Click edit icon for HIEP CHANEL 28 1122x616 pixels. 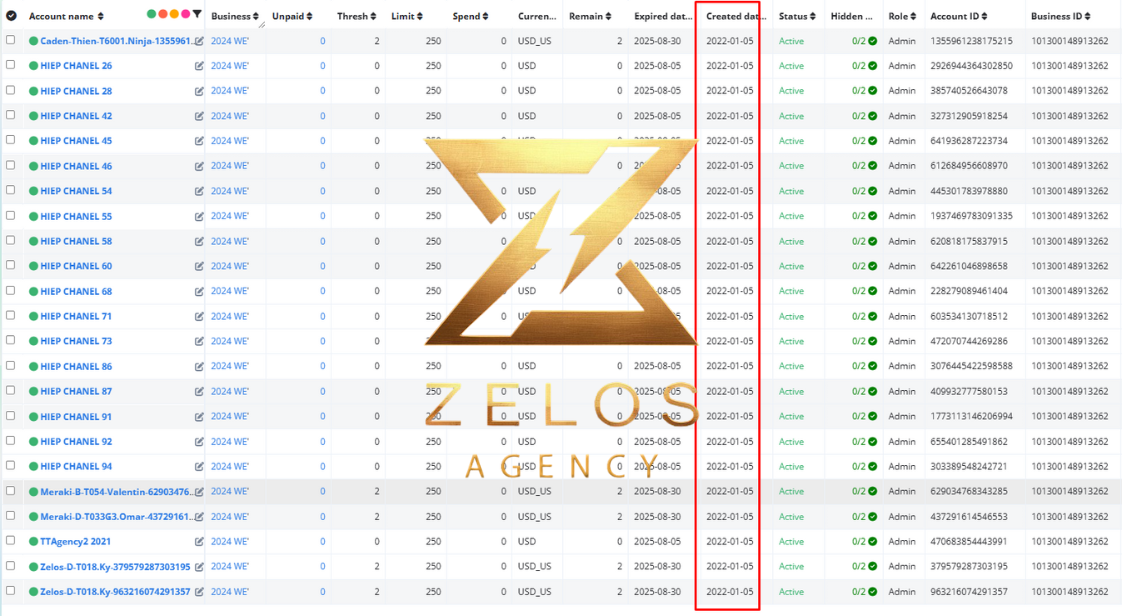[199, 91]
